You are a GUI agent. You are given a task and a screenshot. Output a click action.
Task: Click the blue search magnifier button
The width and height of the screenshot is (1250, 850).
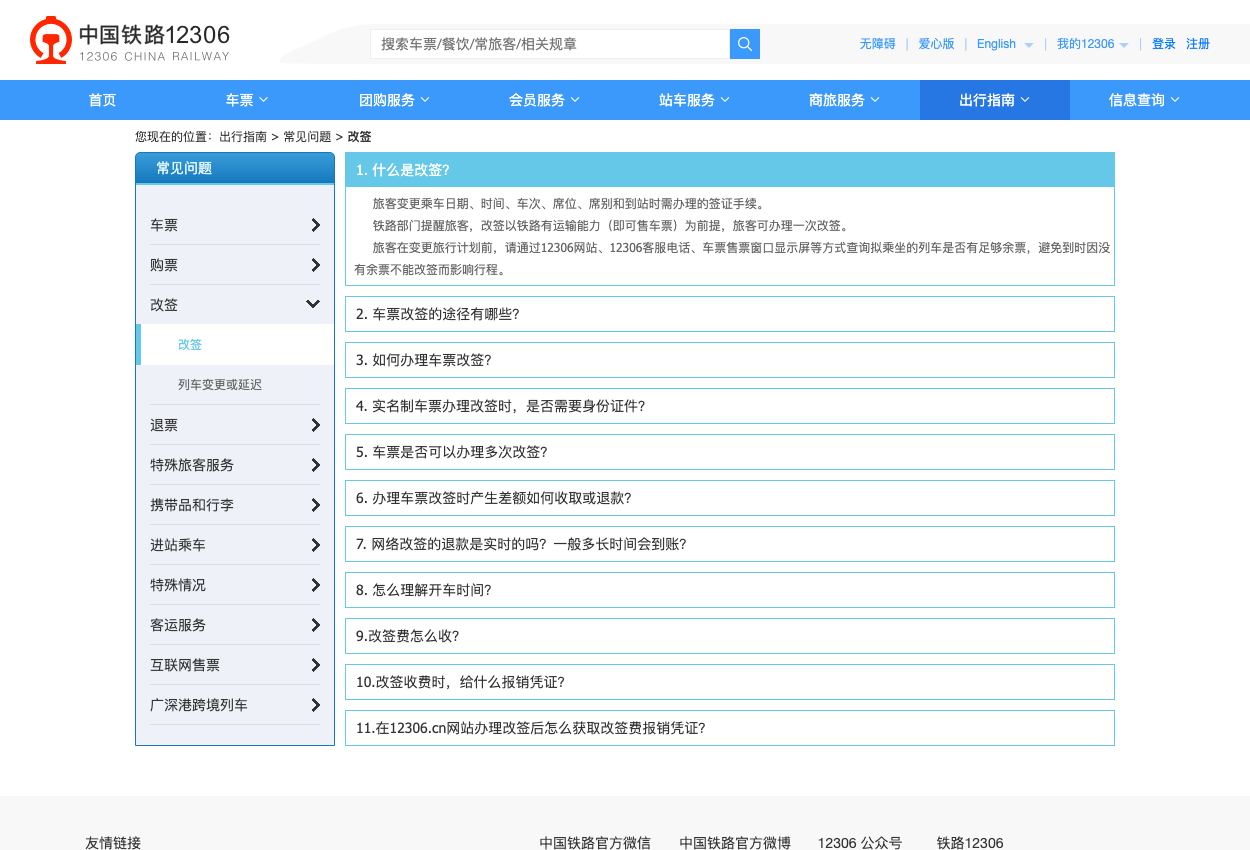click(745, 44)
